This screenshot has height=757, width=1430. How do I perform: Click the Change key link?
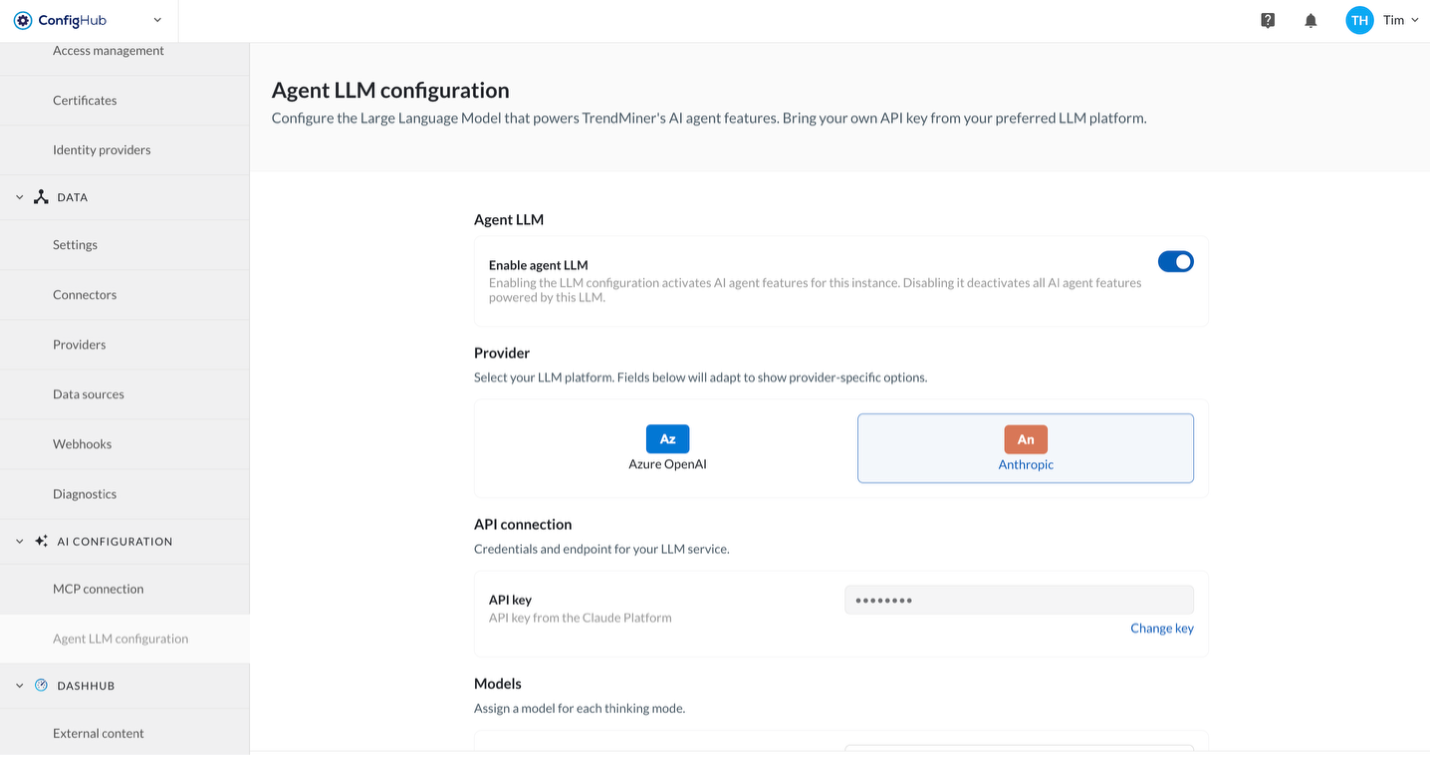click(1162, 628)
